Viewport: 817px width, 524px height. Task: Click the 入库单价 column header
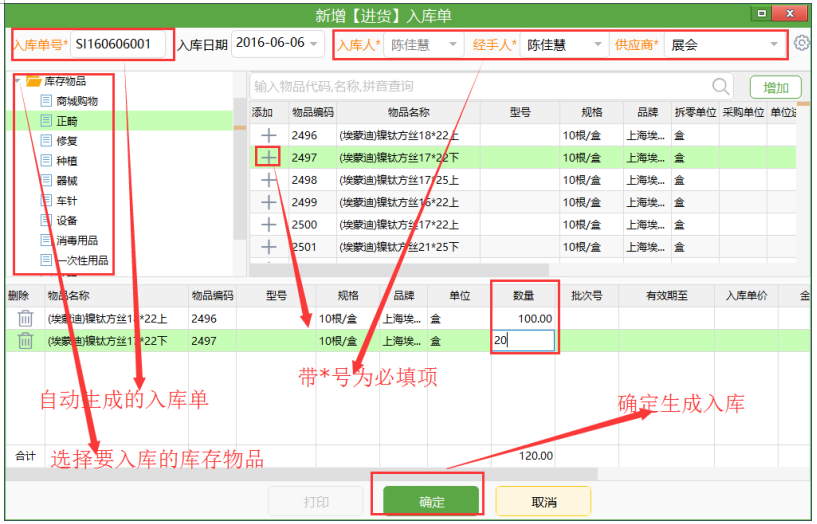tap(746, 296)
